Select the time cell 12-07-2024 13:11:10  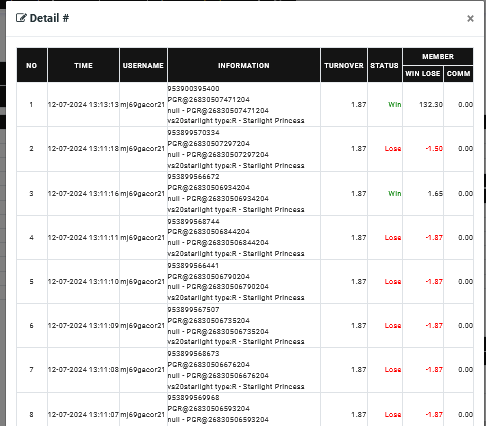(x=83, y=281)
